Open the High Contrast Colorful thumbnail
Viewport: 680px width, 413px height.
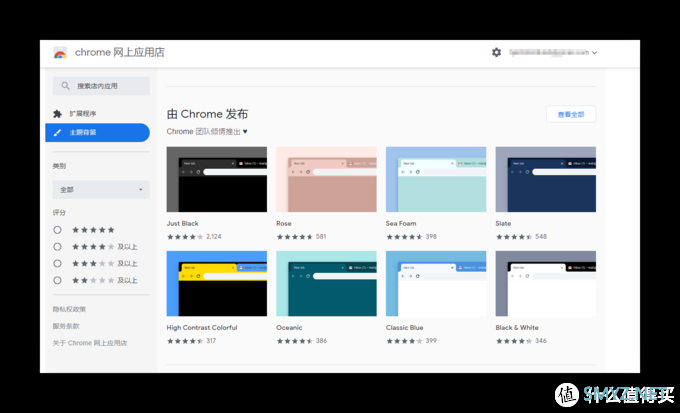[x=217, y=283]
